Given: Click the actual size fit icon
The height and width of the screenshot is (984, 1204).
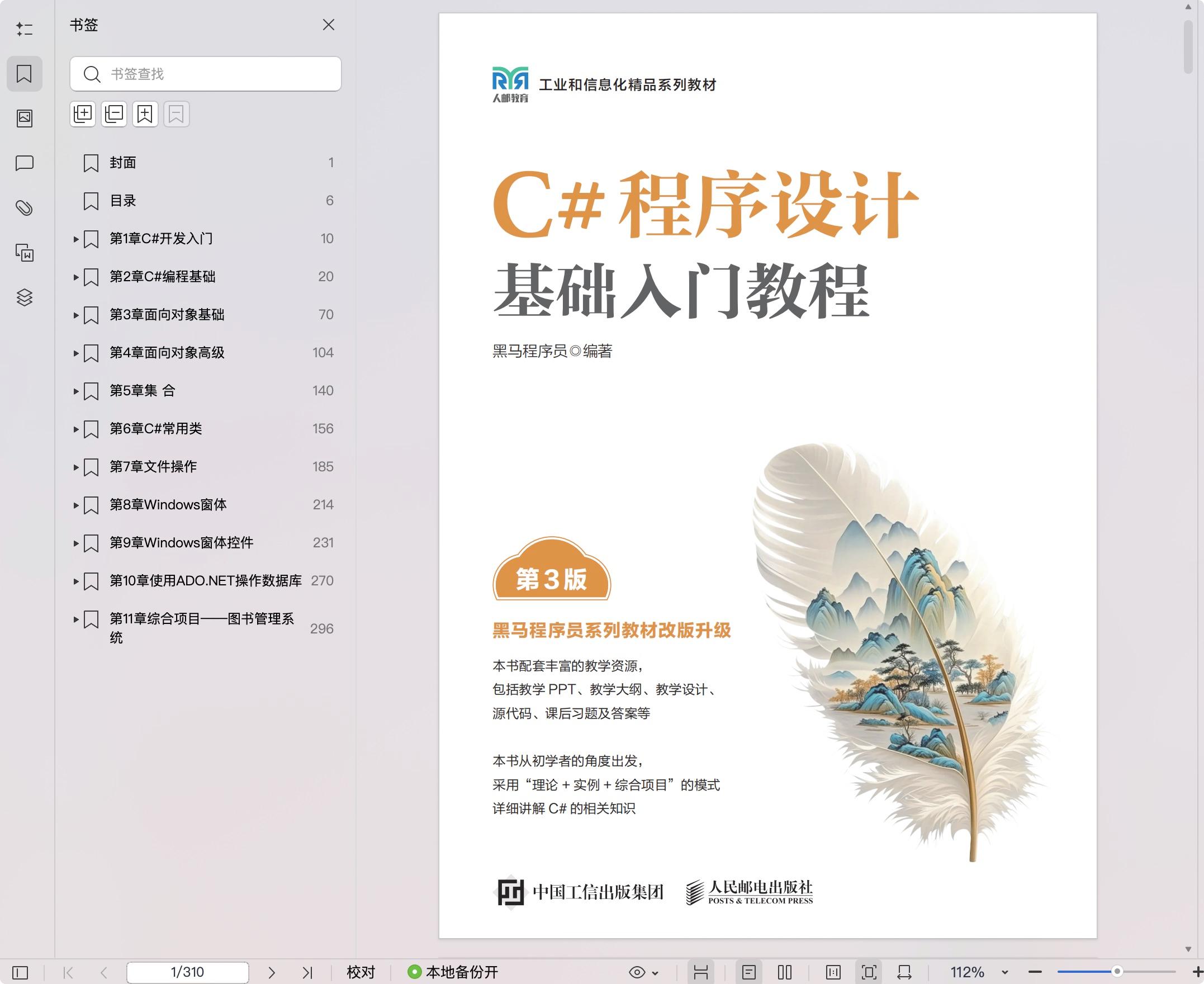Looking at the screenshot, I should pos(833,973).
